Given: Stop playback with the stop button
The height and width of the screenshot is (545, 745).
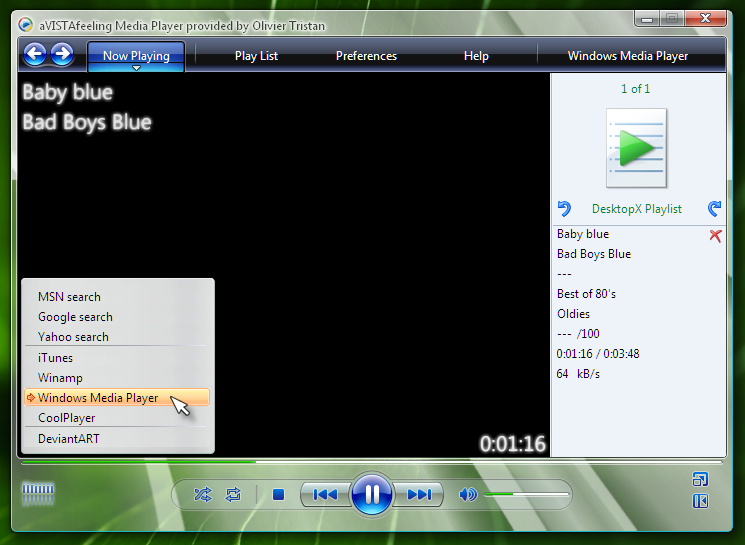Looking at the screenshot, I should (x=278, y=495).
